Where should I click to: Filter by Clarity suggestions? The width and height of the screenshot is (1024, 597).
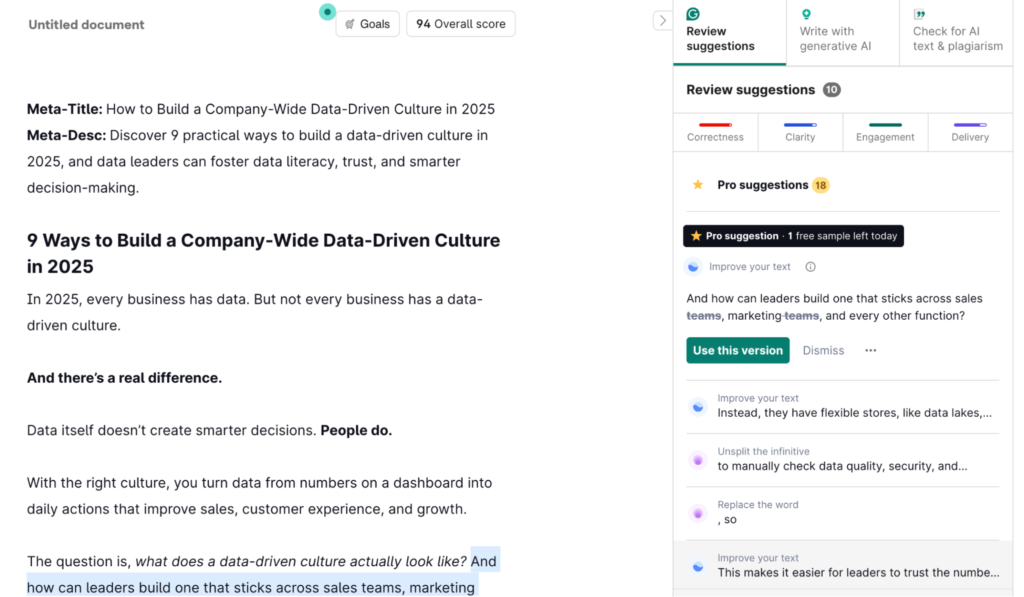coord(800,132)
